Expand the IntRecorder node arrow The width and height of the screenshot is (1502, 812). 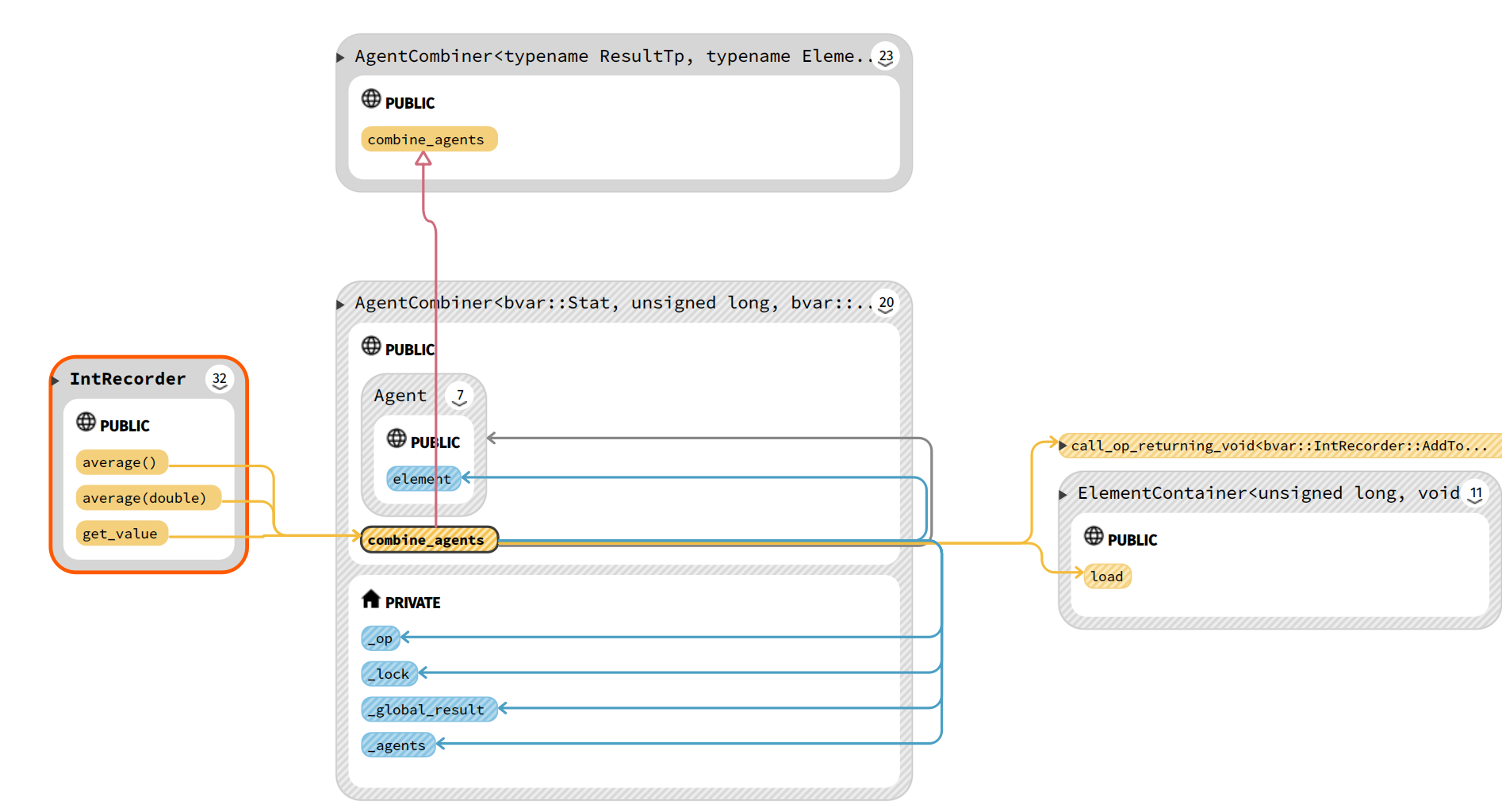(x=56, y=381)
